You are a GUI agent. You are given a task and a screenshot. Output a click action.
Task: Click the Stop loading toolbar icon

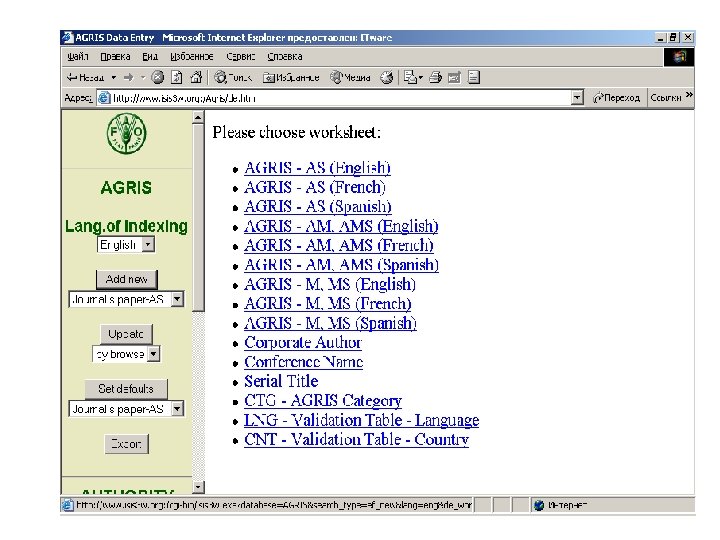pyautogui.click(x=158, y=77)
